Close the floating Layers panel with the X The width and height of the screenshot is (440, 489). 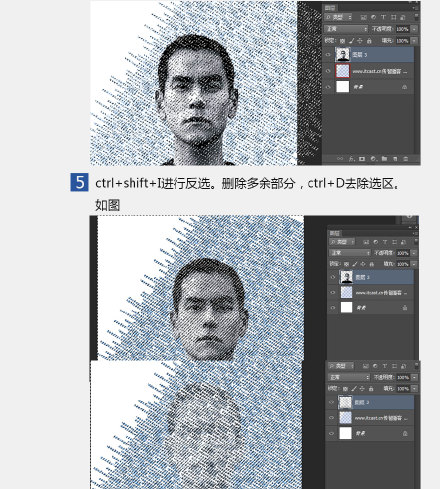tap(416, 227)
